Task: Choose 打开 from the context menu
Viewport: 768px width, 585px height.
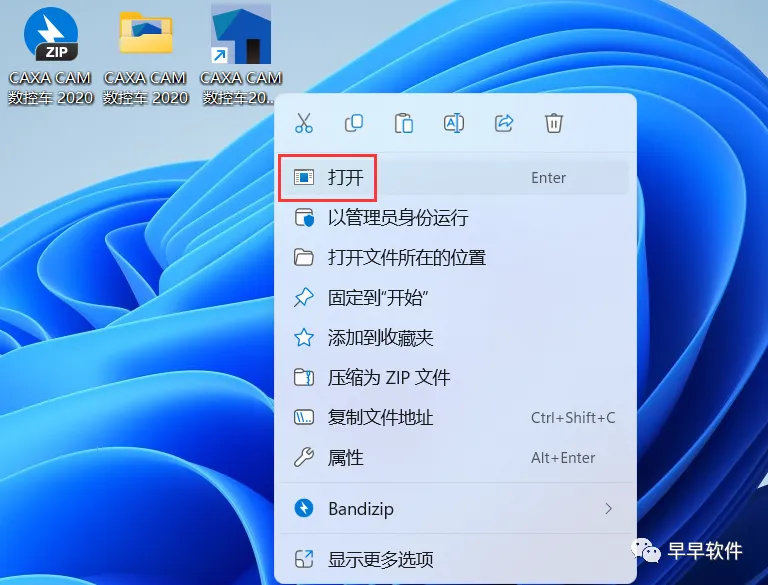Action: coord(455,177)
